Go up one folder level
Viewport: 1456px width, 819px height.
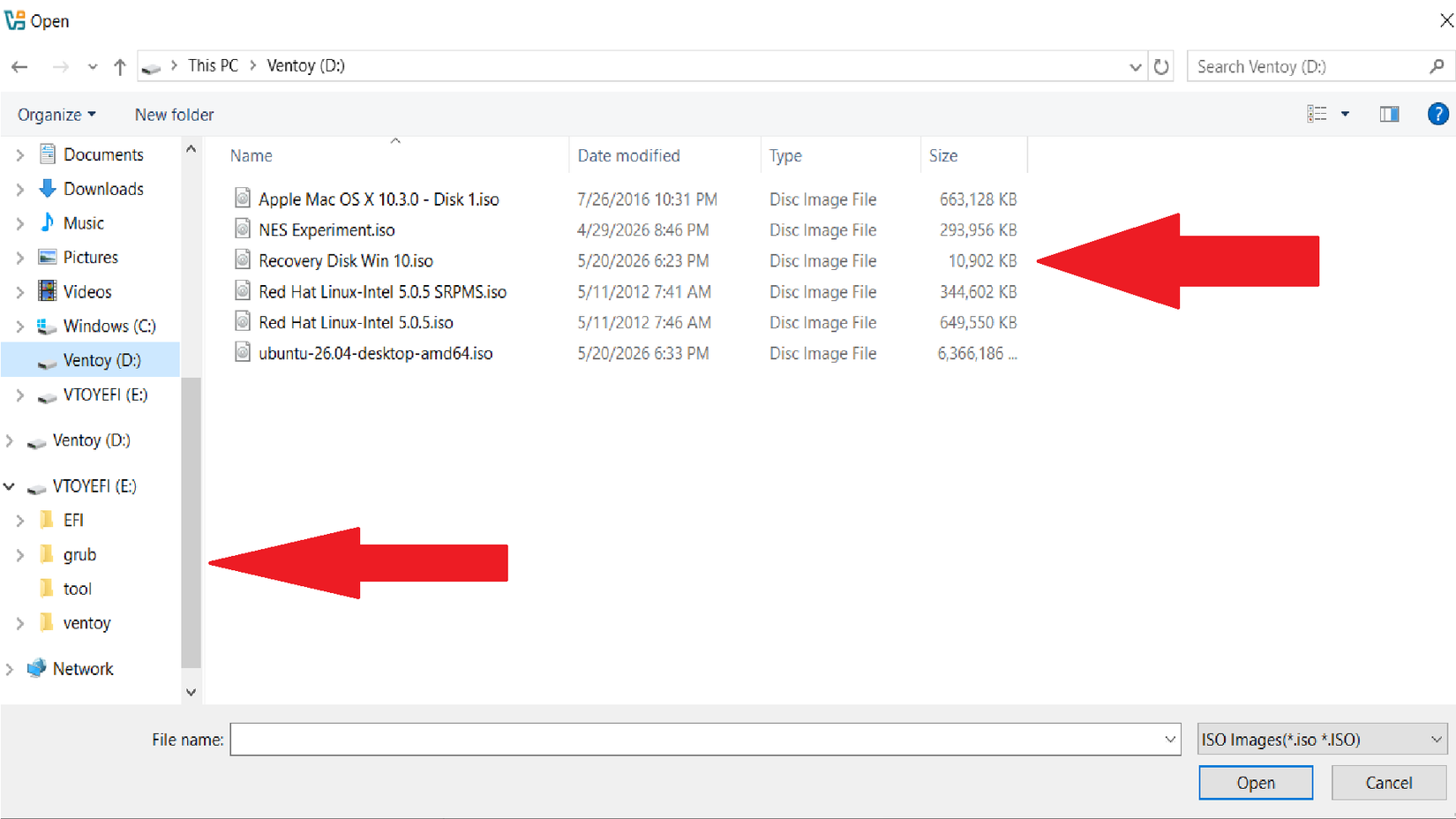coord(120,67)
